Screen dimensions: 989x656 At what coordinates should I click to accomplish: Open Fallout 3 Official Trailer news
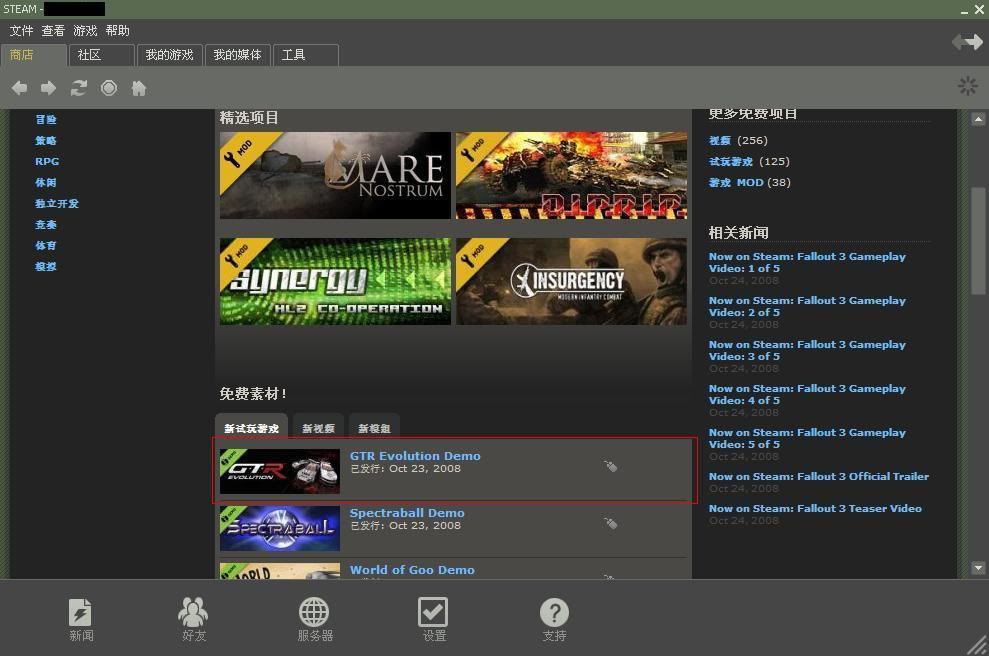click(819, 476)
